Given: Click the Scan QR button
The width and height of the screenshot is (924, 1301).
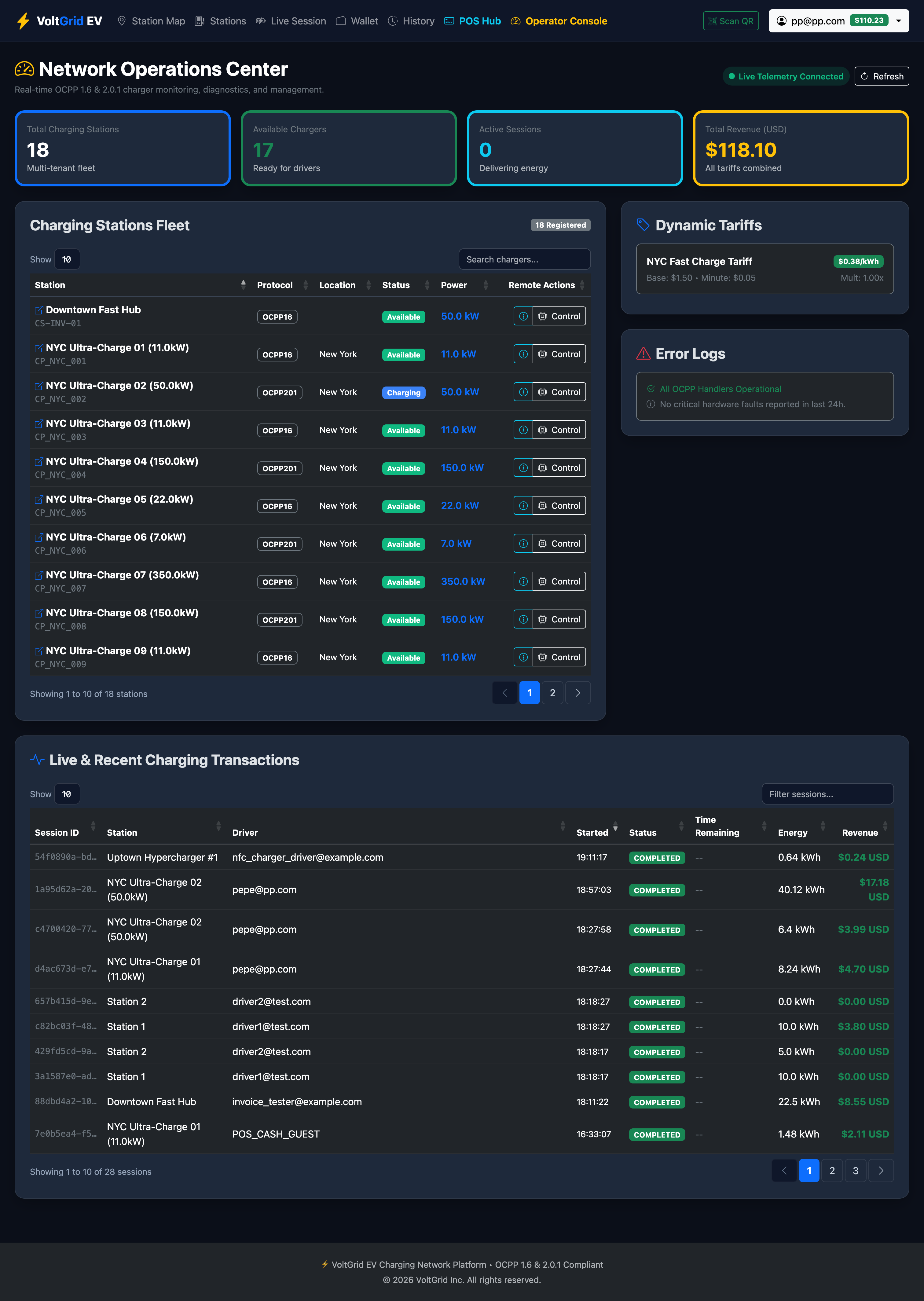Looking at the screenshot, I should (x=731, y=21).
